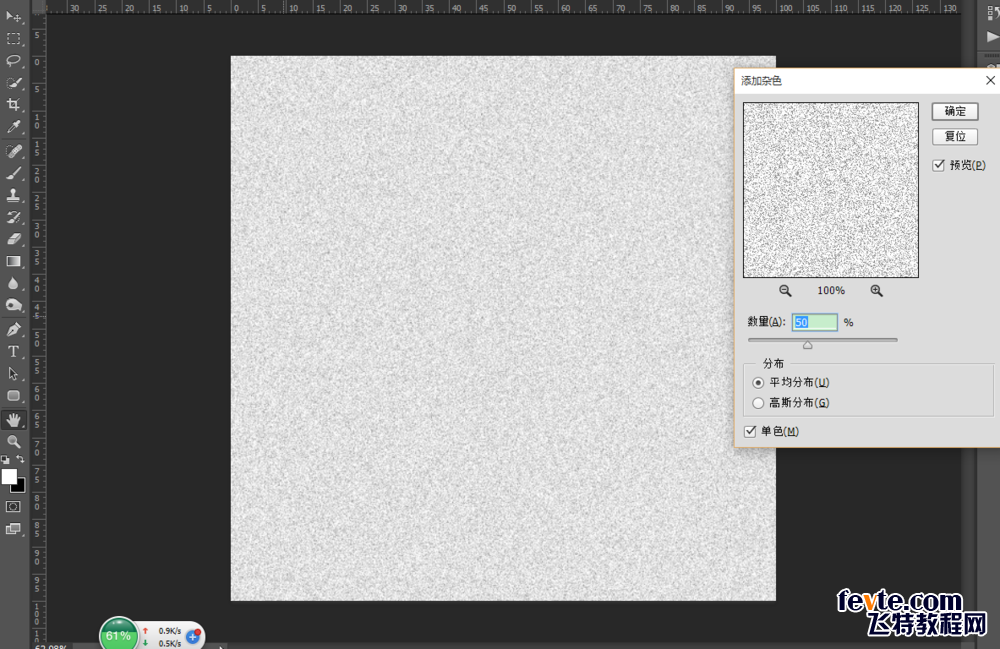Viewport: 1000px width, 649px height.
Task: Select the Spot Healing Brush tool
Action: tap(13, 151)
